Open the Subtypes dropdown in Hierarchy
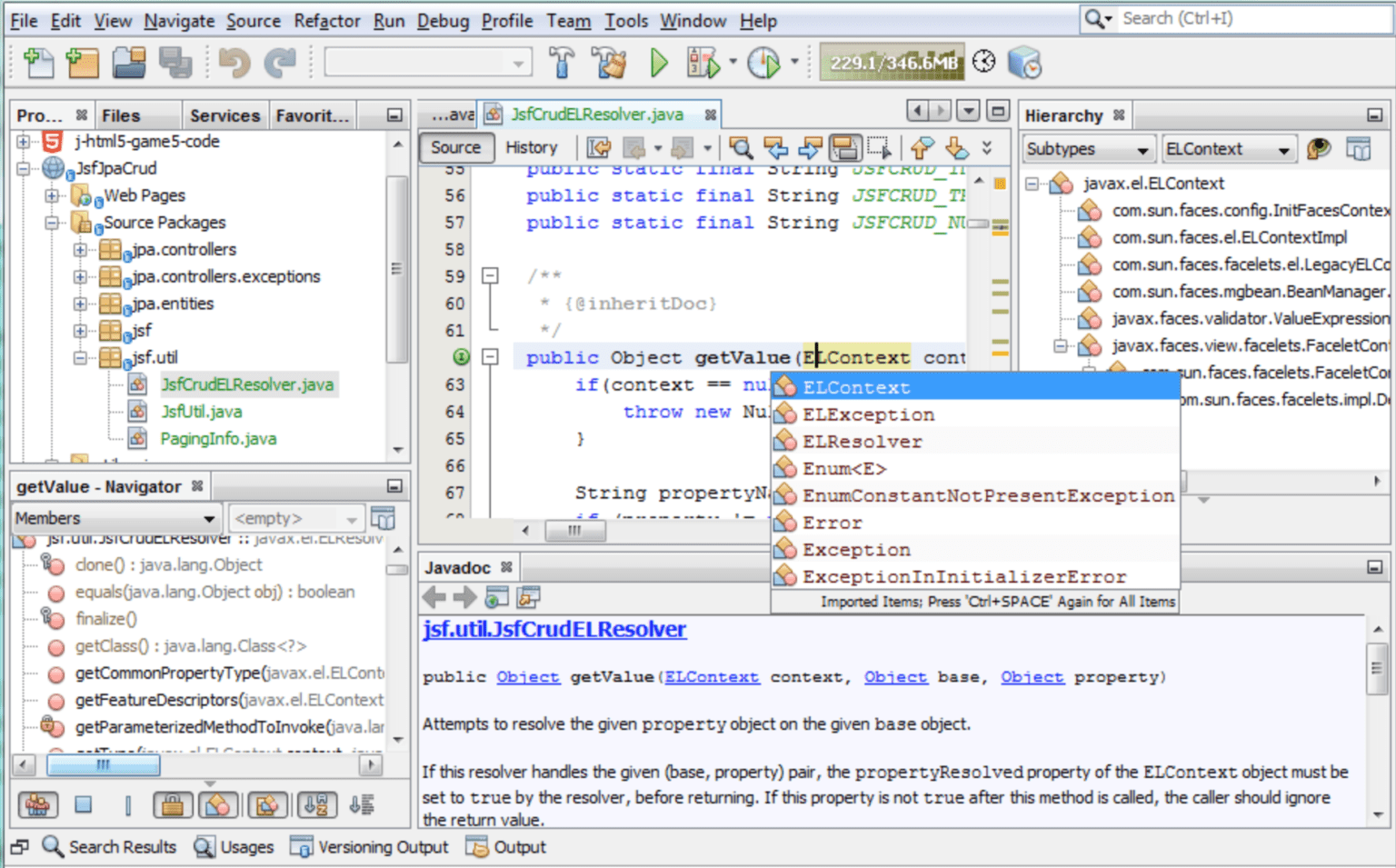This screenshot has height=868, width=1396. (x=1088, y=148)
